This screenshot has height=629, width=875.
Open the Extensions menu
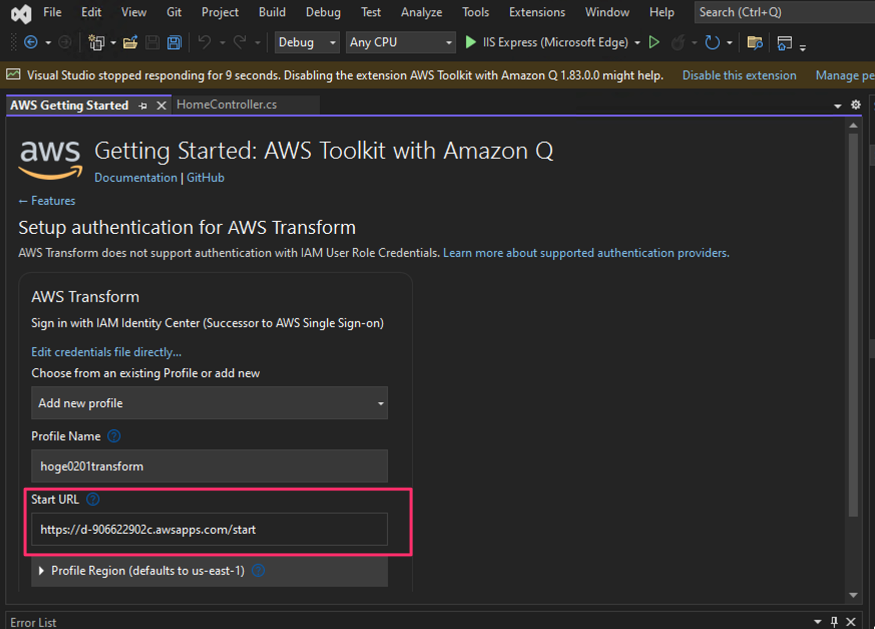pos(536,12)
